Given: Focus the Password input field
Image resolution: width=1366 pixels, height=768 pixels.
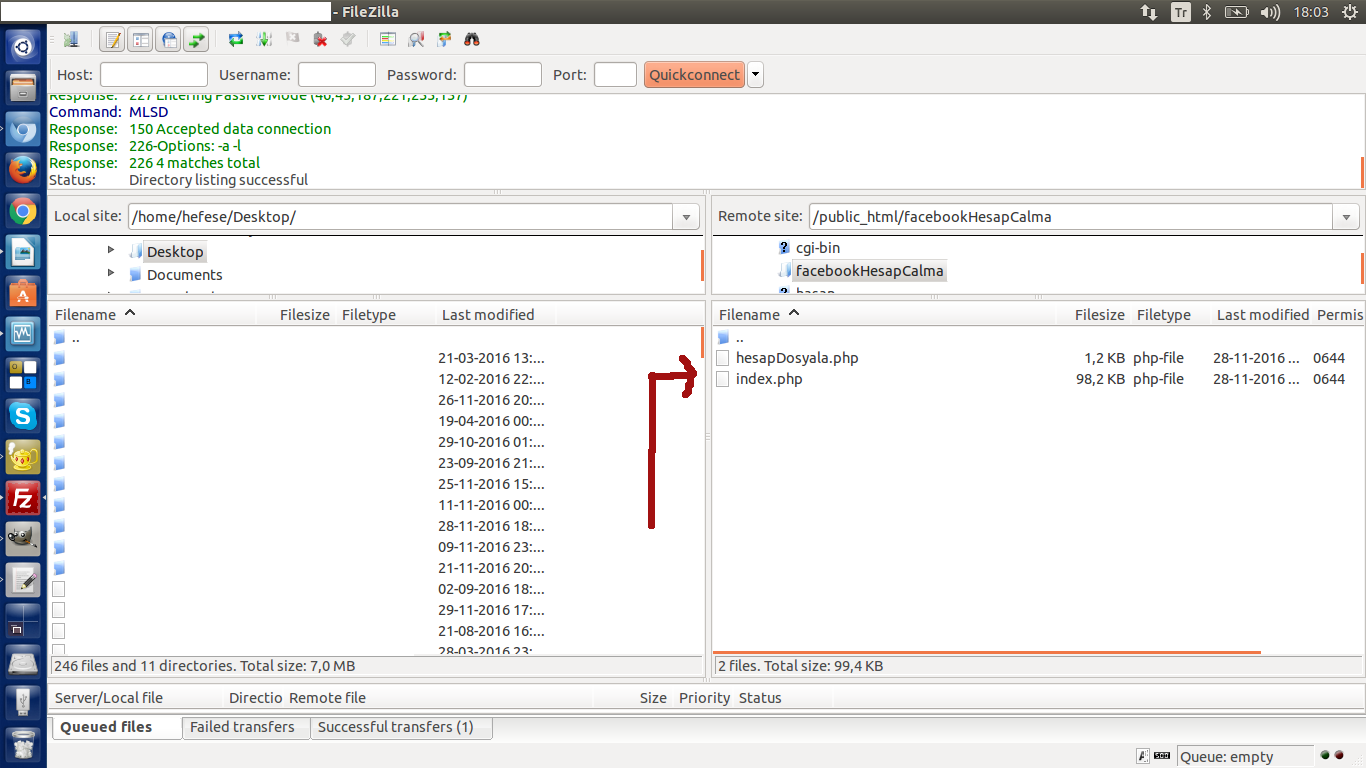Looking at the screenshot, I should click(503, 75).
